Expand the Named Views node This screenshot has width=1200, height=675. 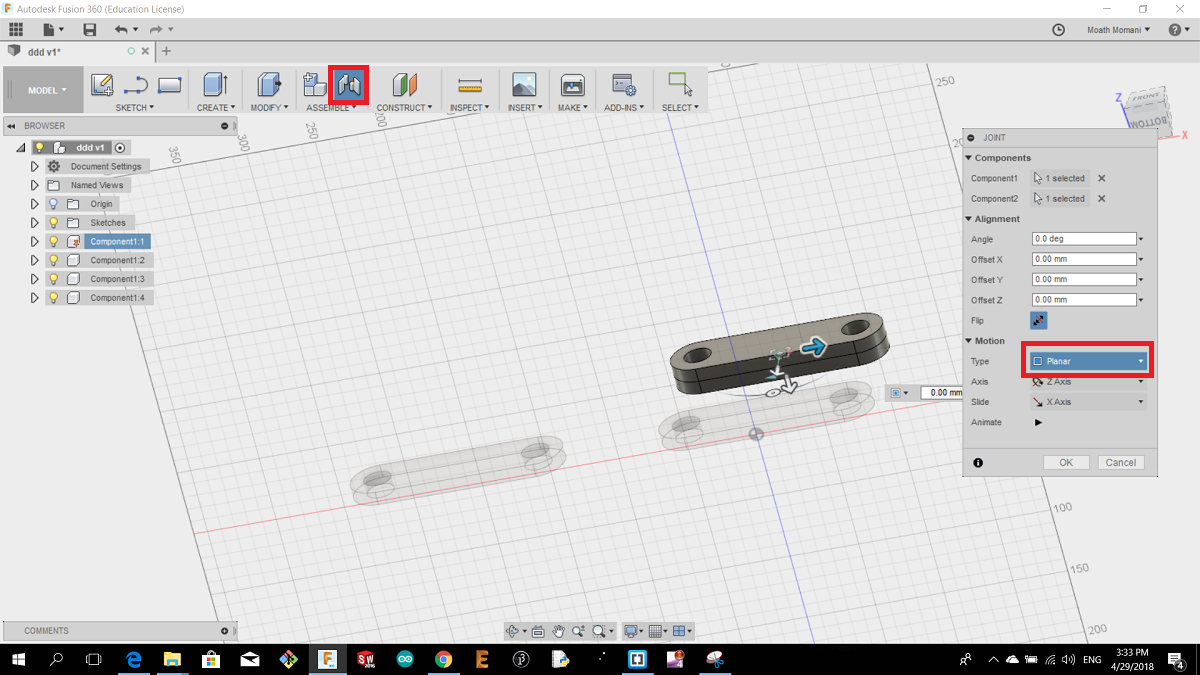(x=34, y=185)
